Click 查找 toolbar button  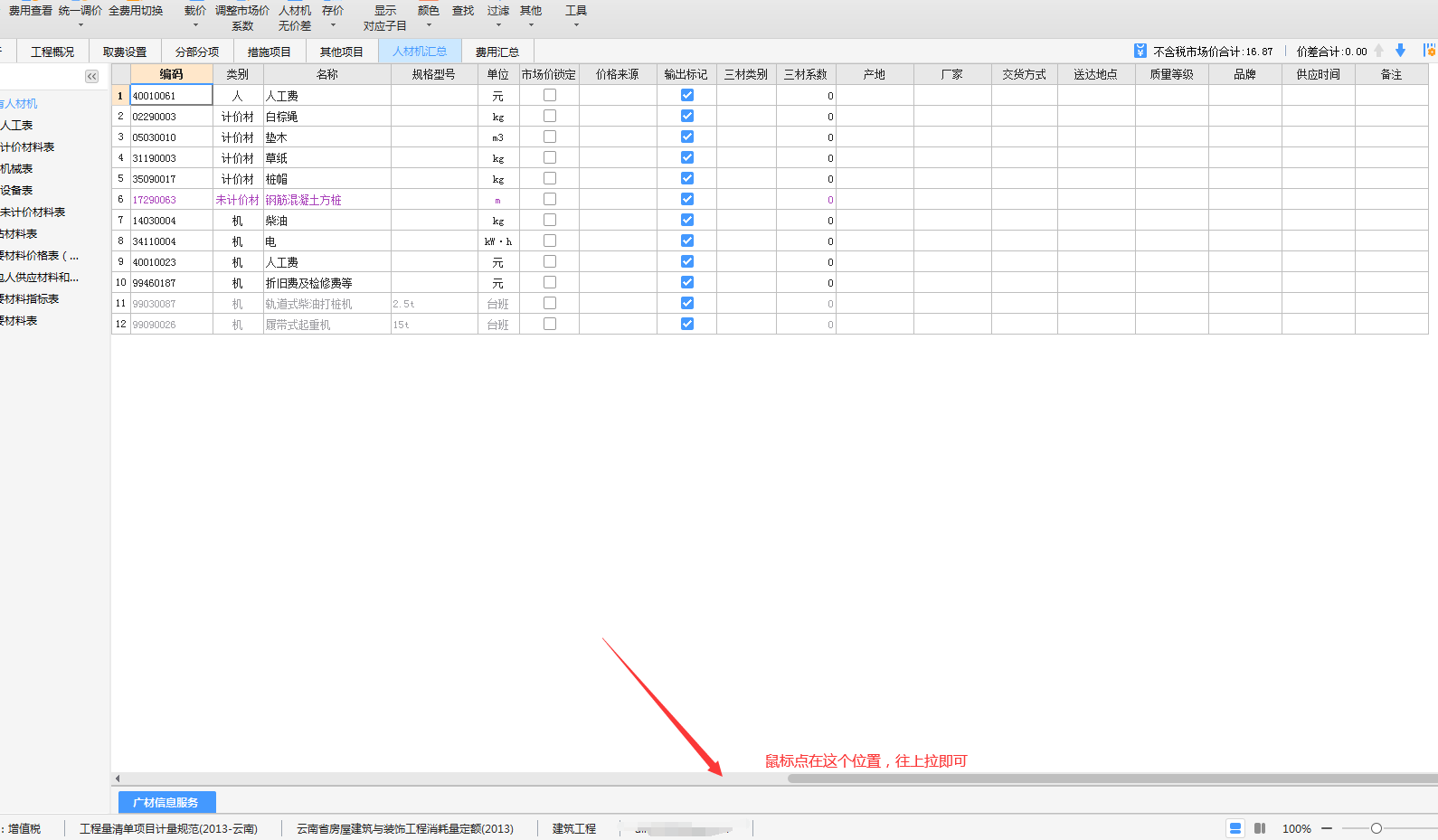[463, 11]
